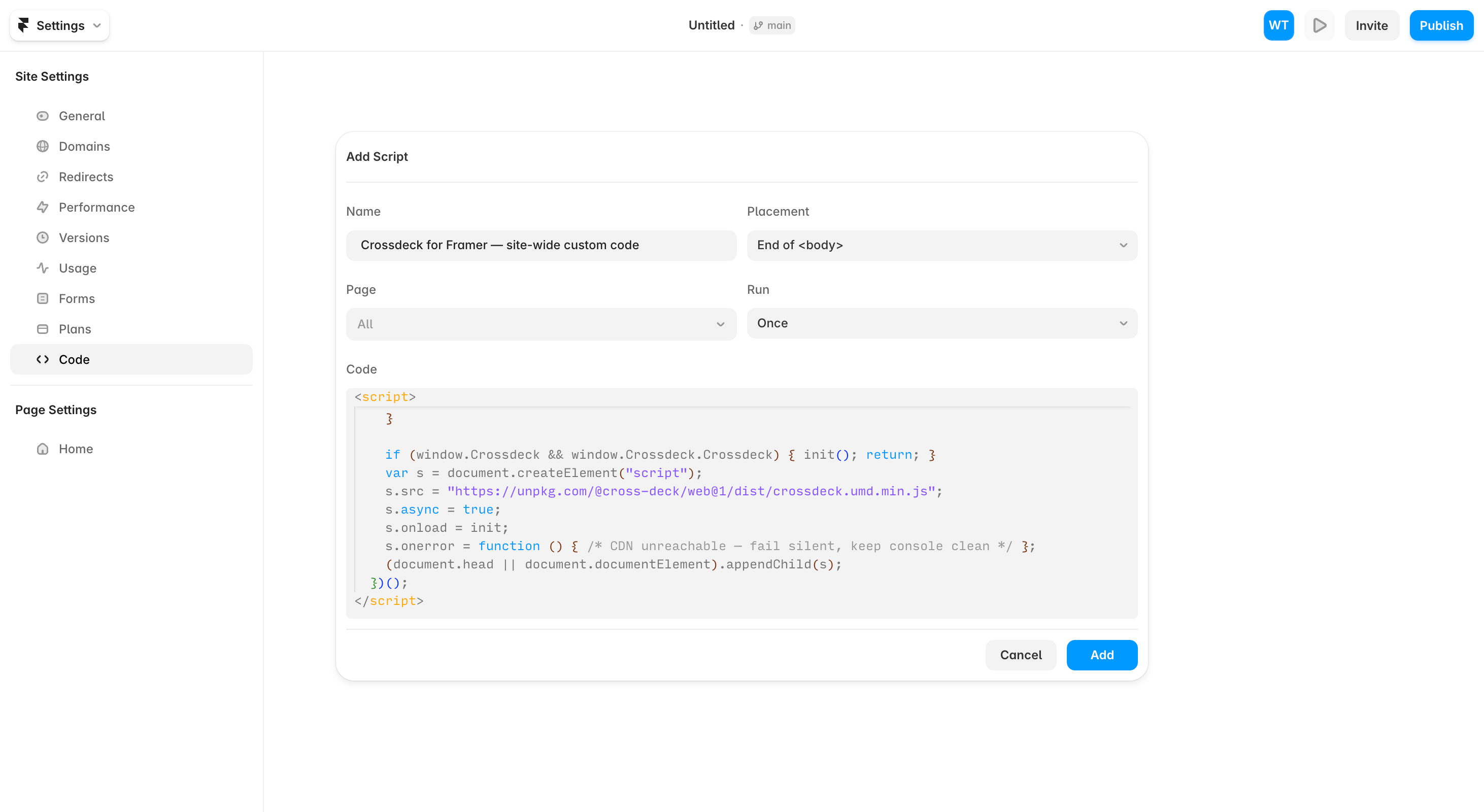Click the var s createElement code line

point(544,473)
